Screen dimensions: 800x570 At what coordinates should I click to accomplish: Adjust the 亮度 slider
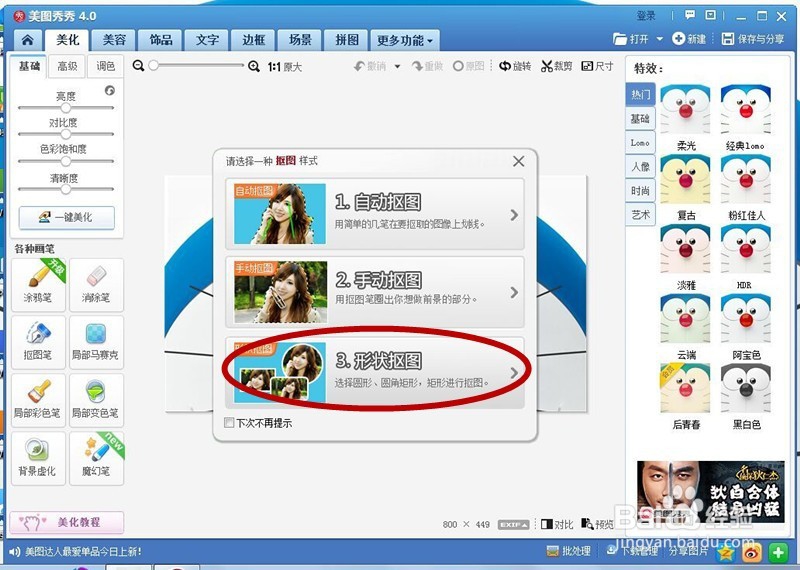pyautogui.click(x=66, y=108)
